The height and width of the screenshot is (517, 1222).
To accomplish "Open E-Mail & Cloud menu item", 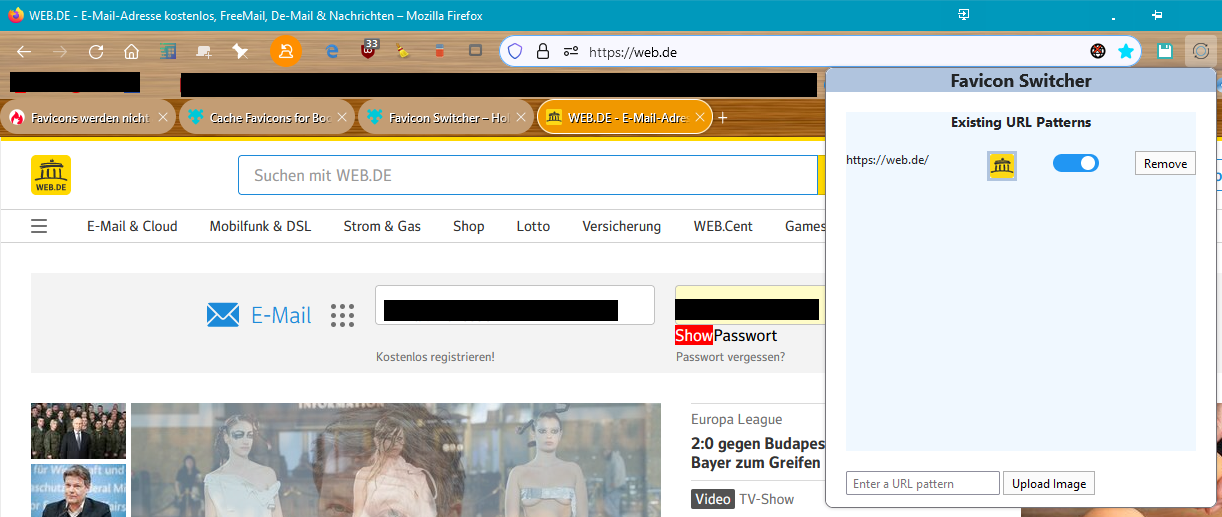I will coord(132,226).
